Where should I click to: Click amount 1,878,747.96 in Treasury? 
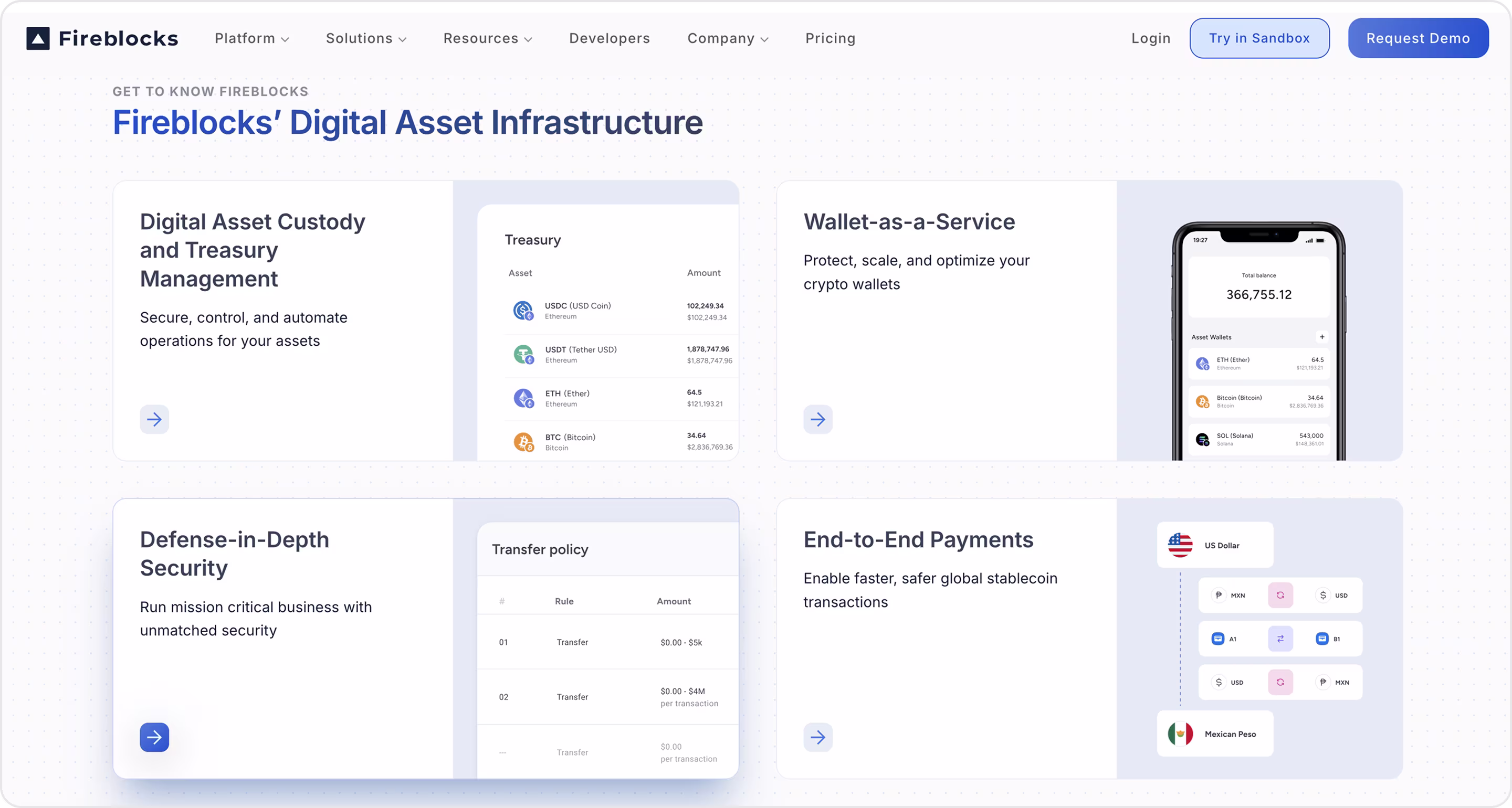[708, 349]
